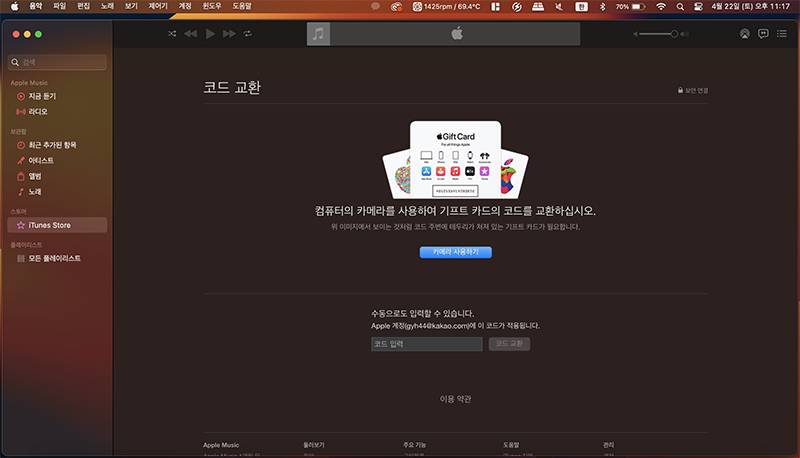Show the lyrics panel
This screenshot has height=458, width=800.
(763, 34)
